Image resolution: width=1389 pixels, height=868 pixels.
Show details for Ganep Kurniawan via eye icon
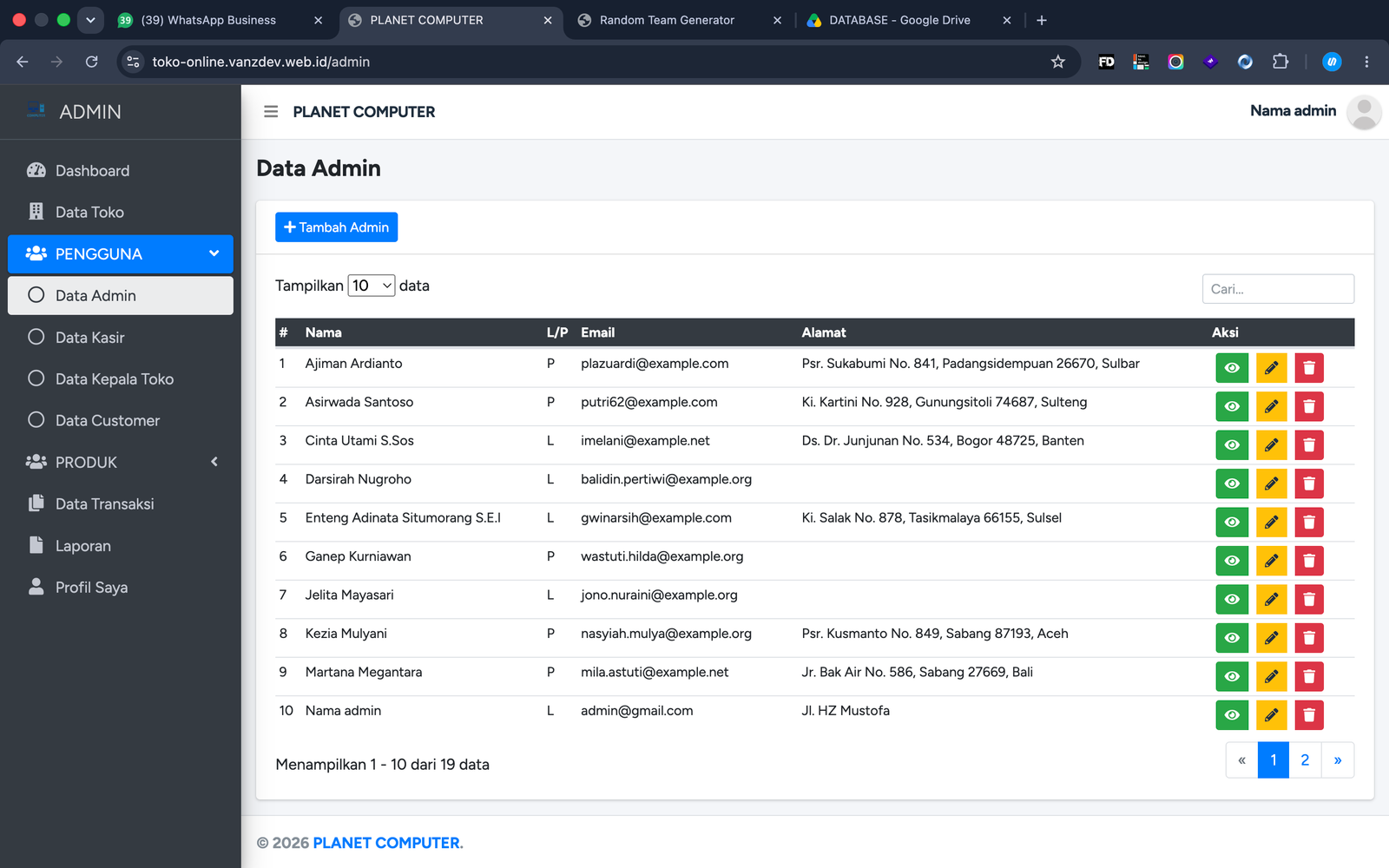point(1232,561)
